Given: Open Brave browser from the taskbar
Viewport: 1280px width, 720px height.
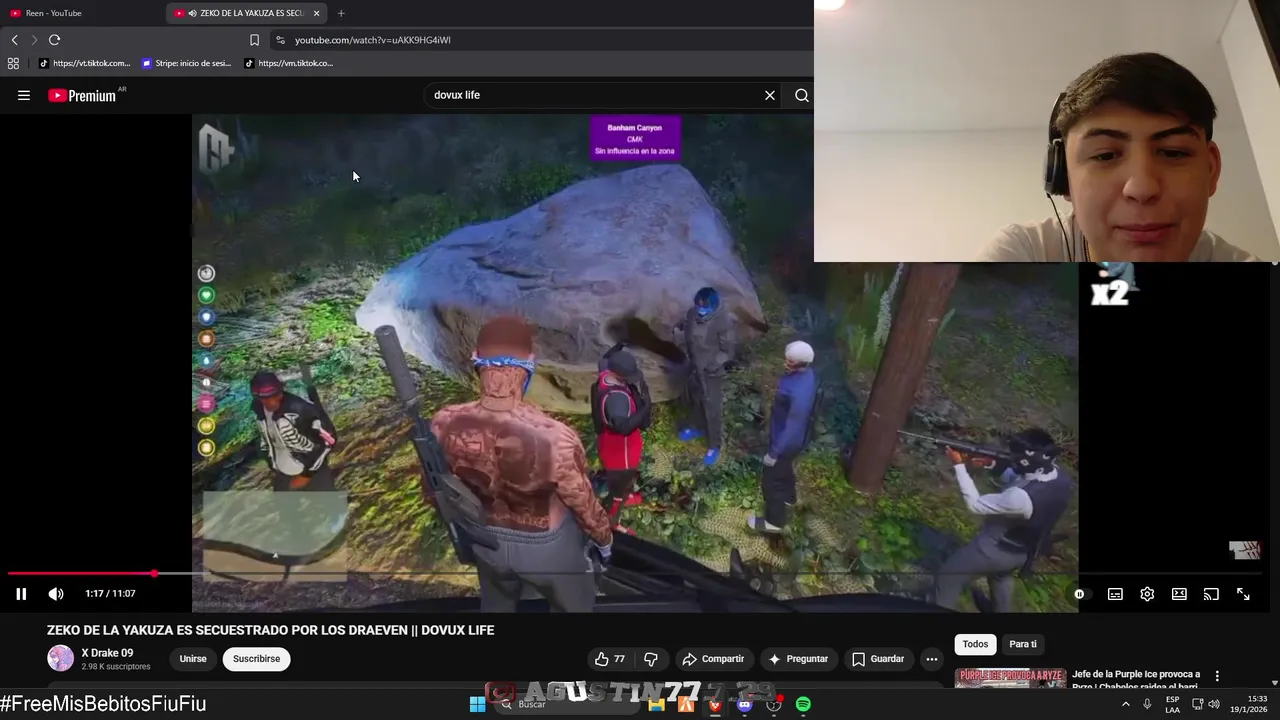Looking at the screenshot, I should 714,704.
